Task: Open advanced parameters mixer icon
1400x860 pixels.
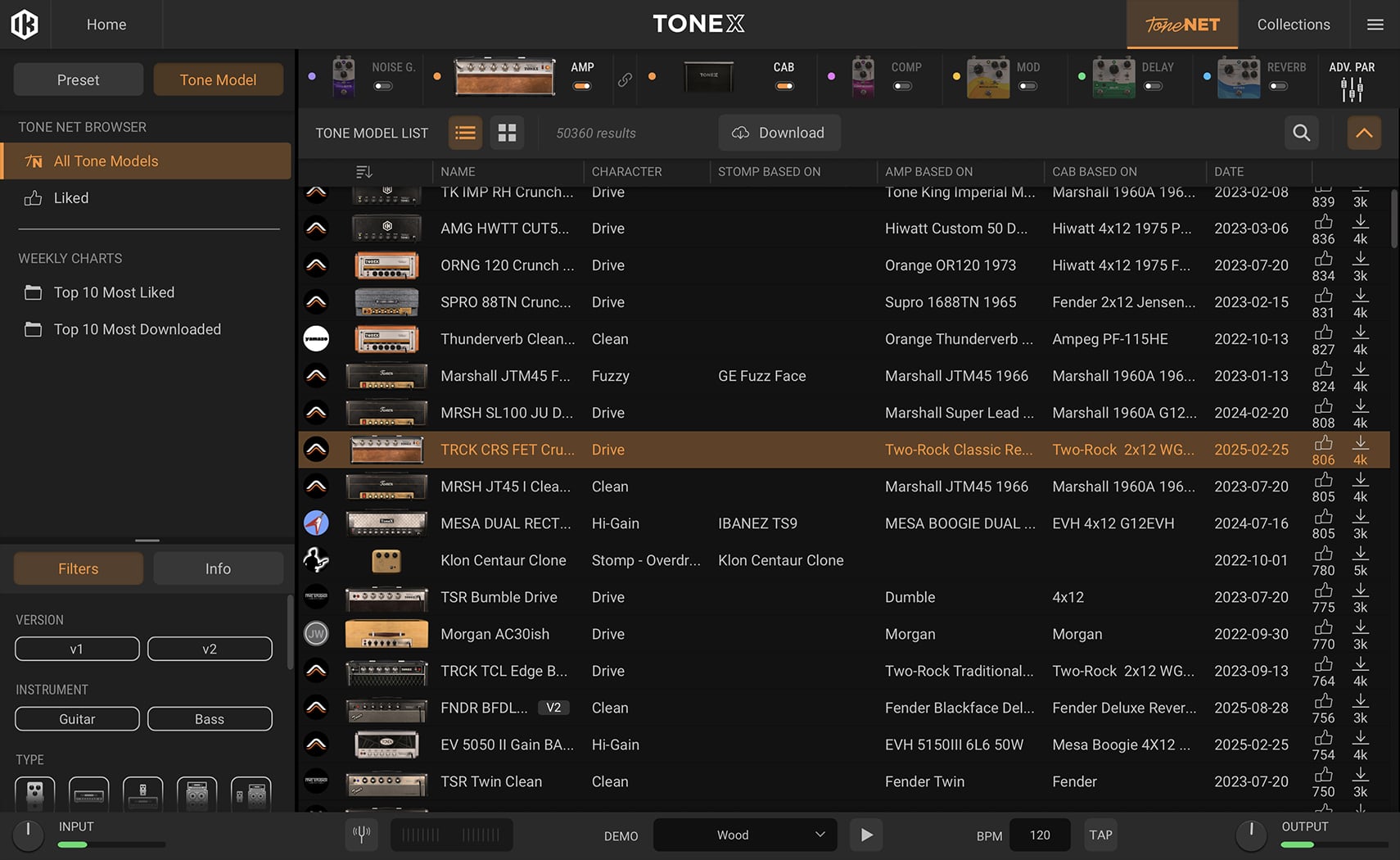Action: point(1352,88)
